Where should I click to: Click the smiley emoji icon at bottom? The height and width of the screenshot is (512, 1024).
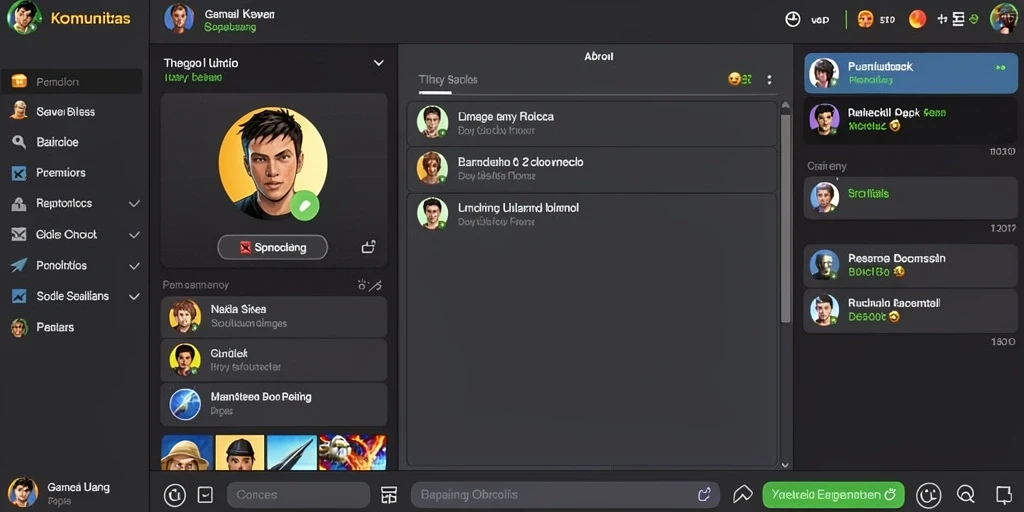click(928, 494)
